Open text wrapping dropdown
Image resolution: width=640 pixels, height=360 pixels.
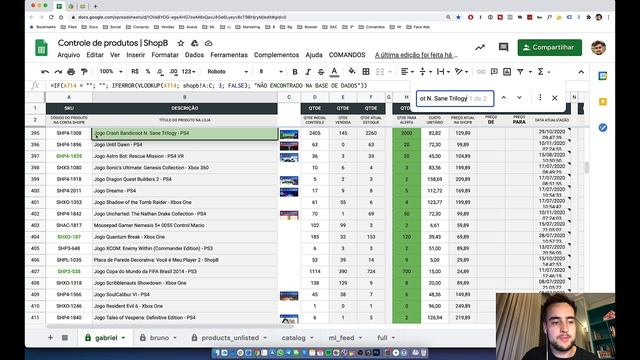coord(443,72)
